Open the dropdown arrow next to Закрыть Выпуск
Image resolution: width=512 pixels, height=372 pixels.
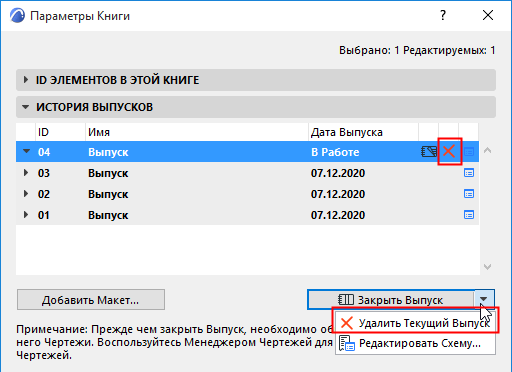tap(484, 299)
